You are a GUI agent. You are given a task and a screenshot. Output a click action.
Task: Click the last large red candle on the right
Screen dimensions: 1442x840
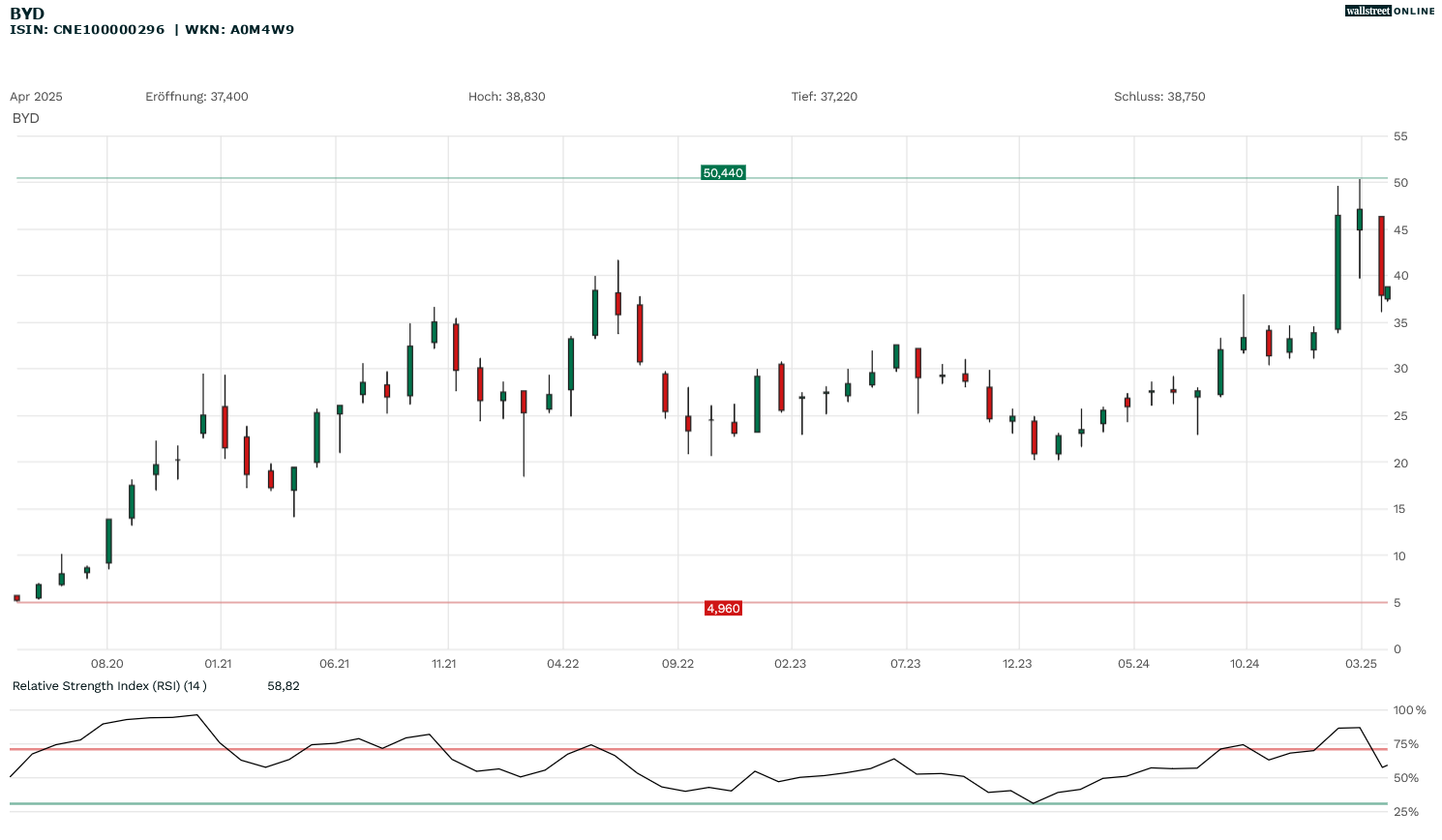click(x=1381, y=255)
